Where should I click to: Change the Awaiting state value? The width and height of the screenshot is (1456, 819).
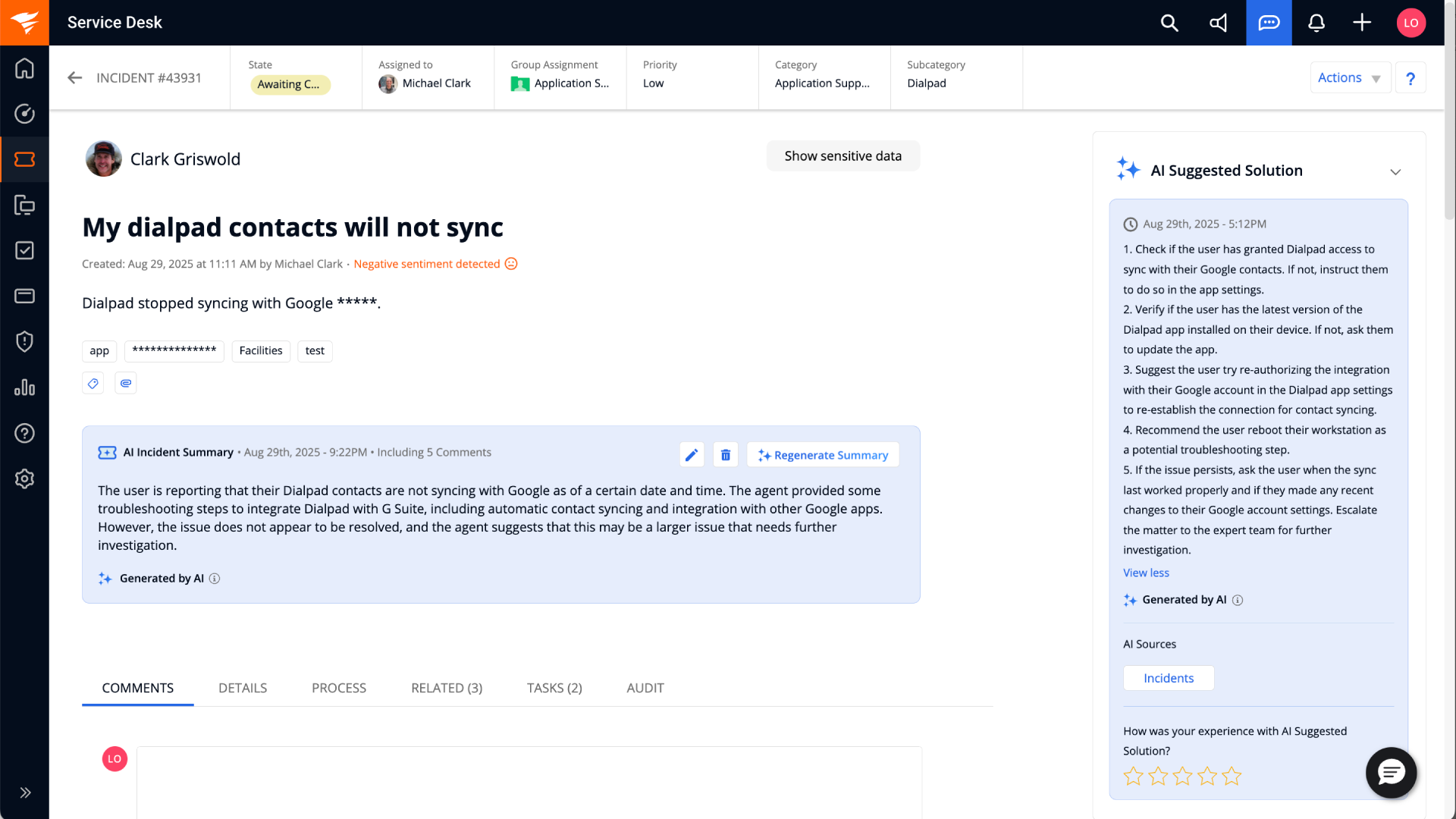290,84
